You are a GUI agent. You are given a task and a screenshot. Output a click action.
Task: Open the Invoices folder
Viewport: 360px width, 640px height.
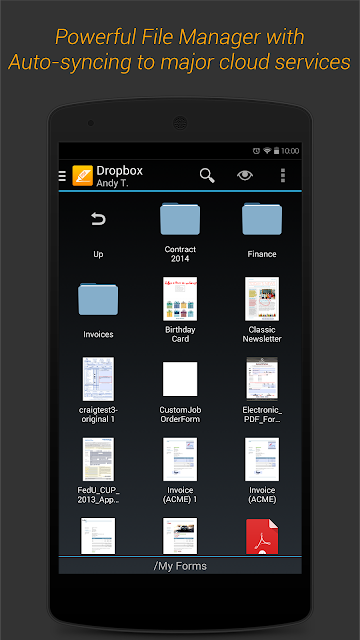(98, 311)
